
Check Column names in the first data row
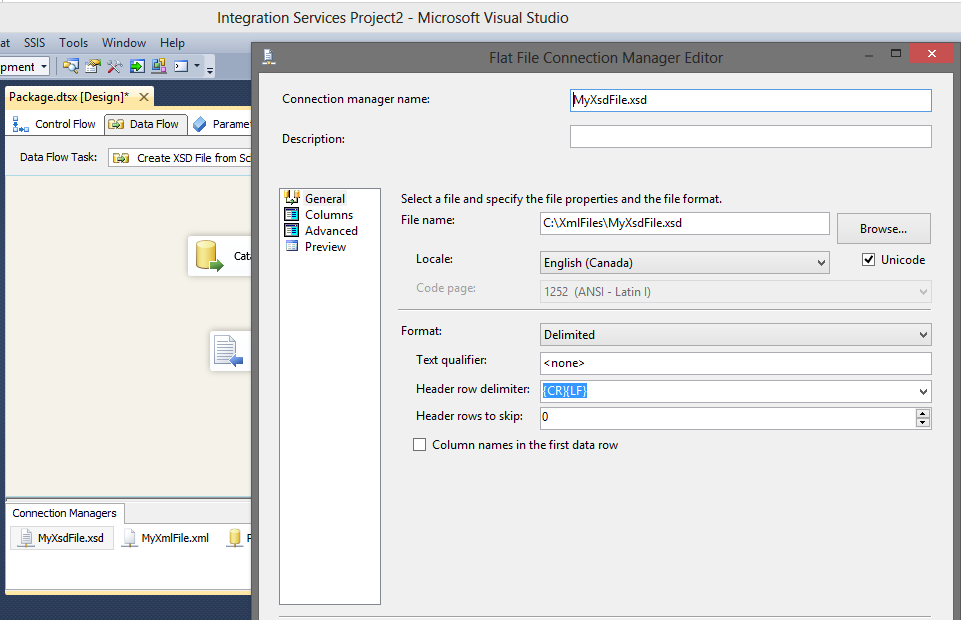(419, 445)
